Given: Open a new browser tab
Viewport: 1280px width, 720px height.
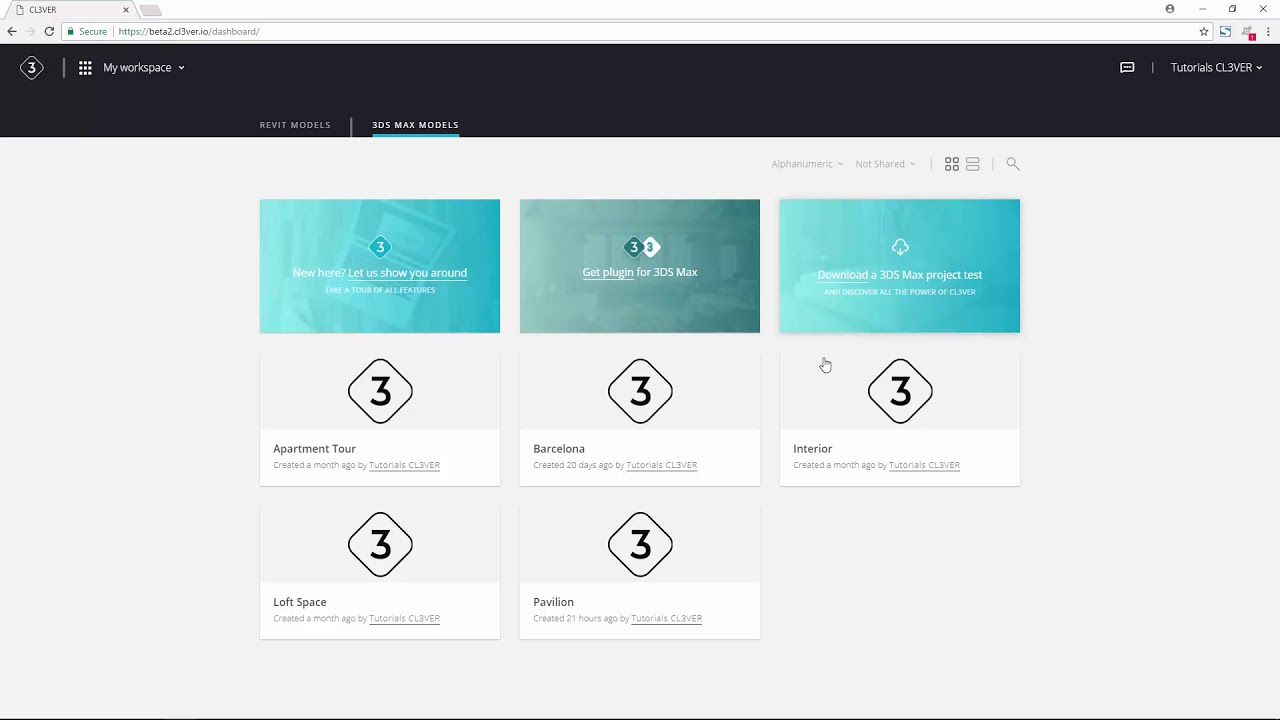Looking at the screenshot, I should click(x=150, y=11).
